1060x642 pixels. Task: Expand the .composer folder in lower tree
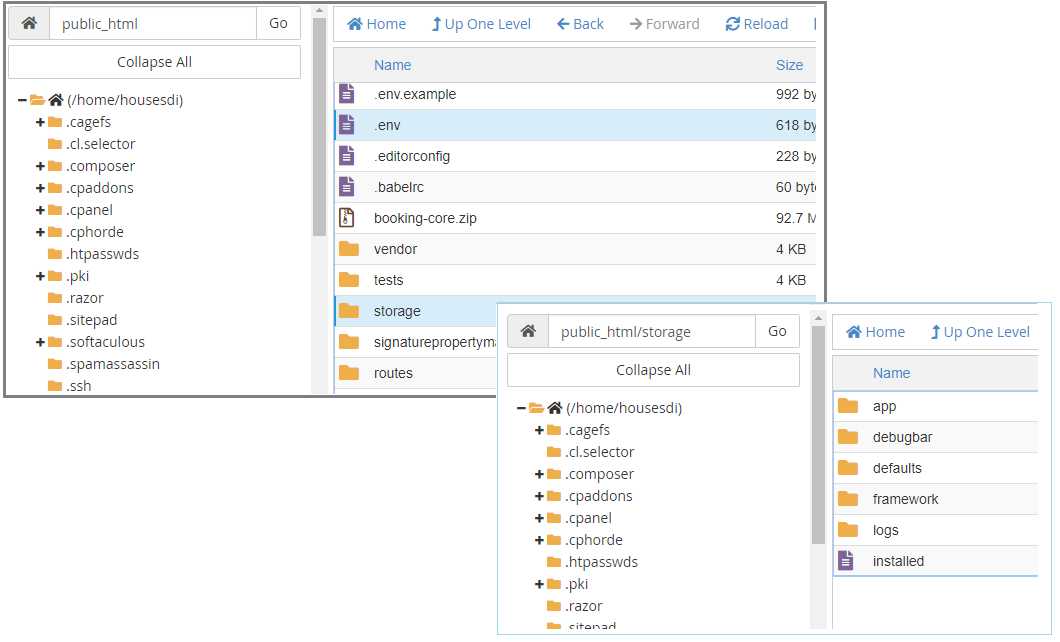tap(539, 474)
